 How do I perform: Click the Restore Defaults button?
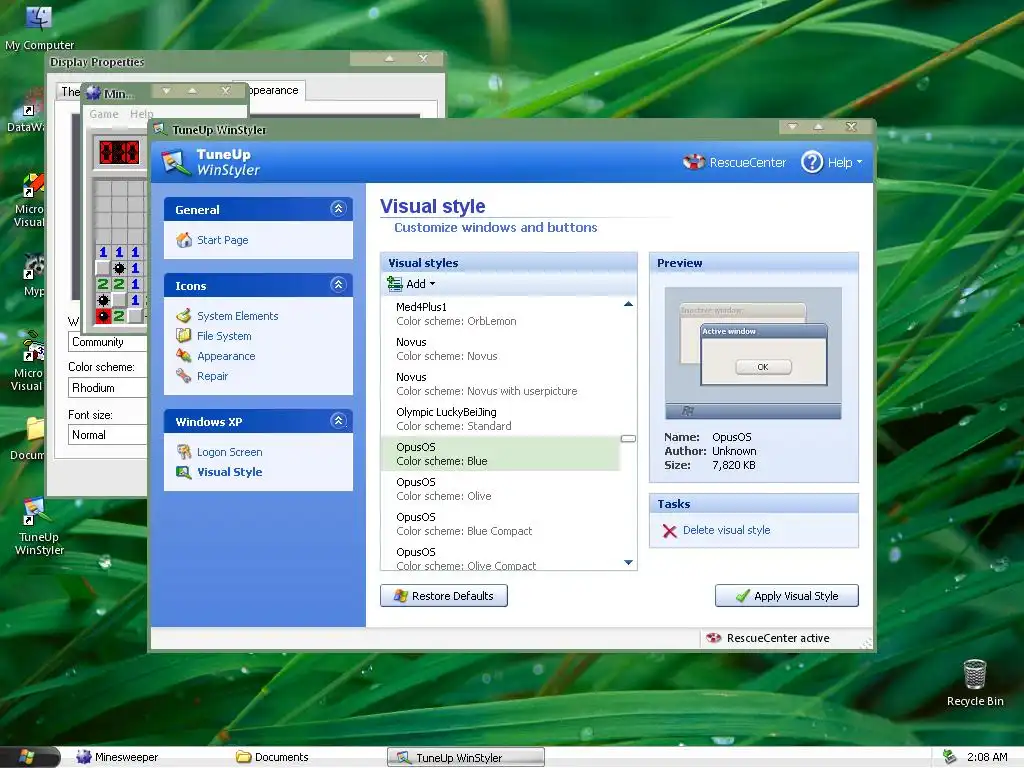click(444, 596)
